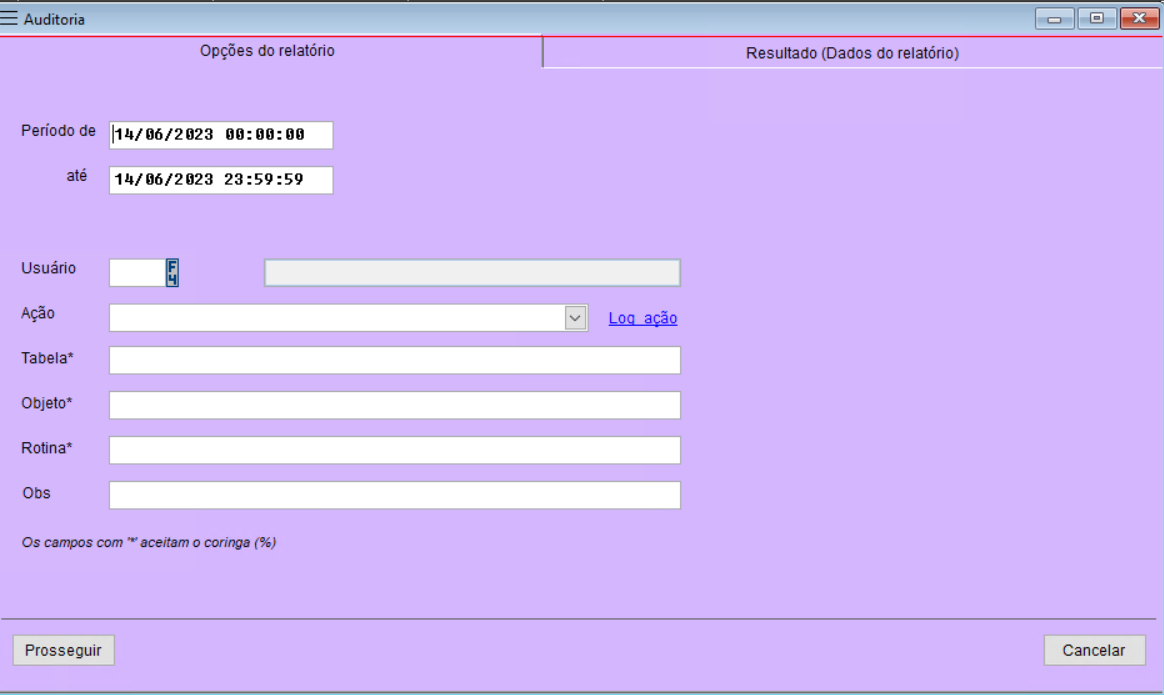Maximize the Auditoria window
This screenshot has width=1164, height=695.
[x=1096, y=19]
